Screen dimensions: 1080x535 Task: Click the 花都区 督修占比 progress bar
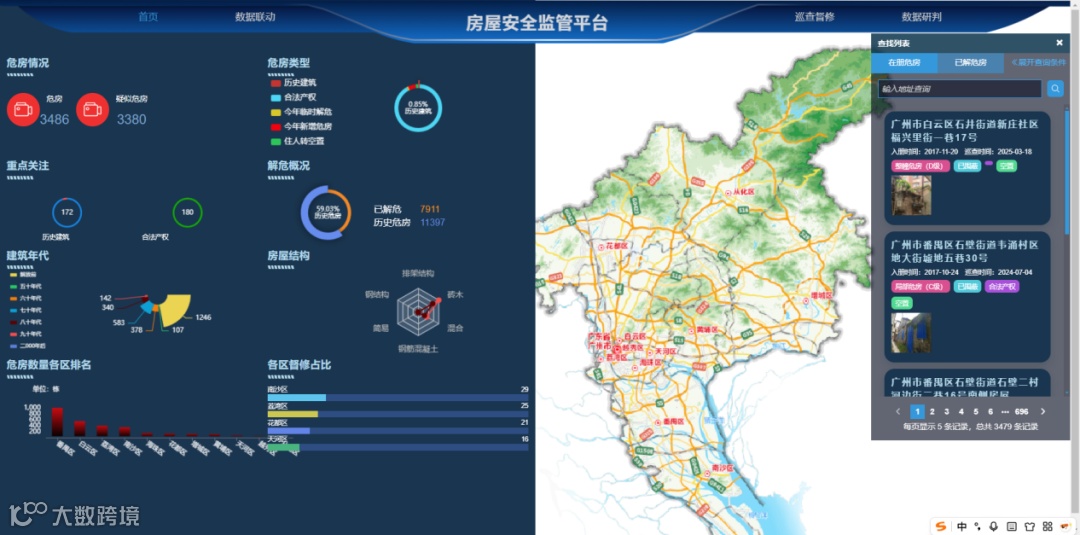click(x=397, y=430)
